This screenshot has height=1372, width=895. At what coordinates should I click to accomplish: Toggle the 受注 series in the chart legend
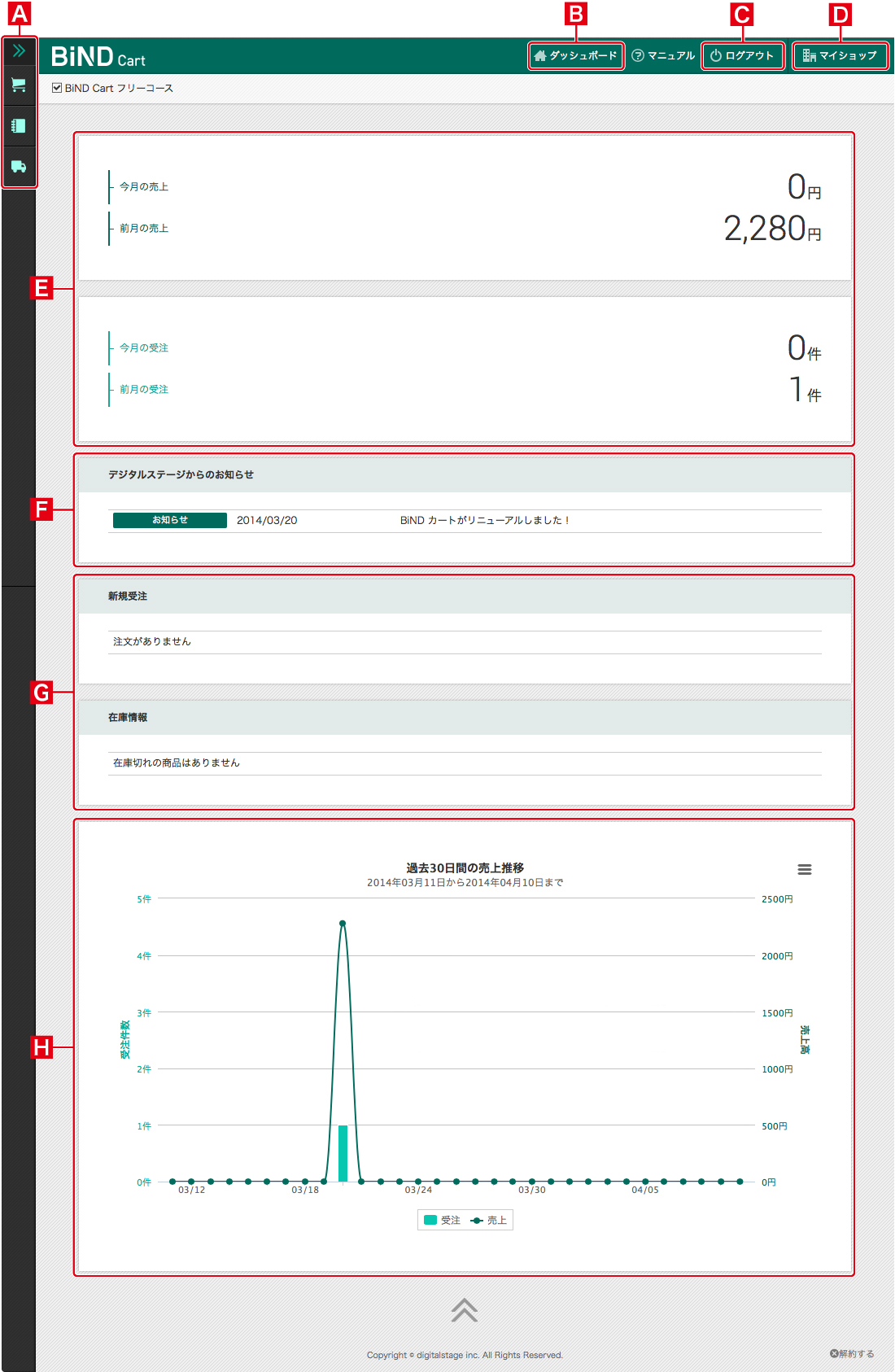(x=443, y=1220)
